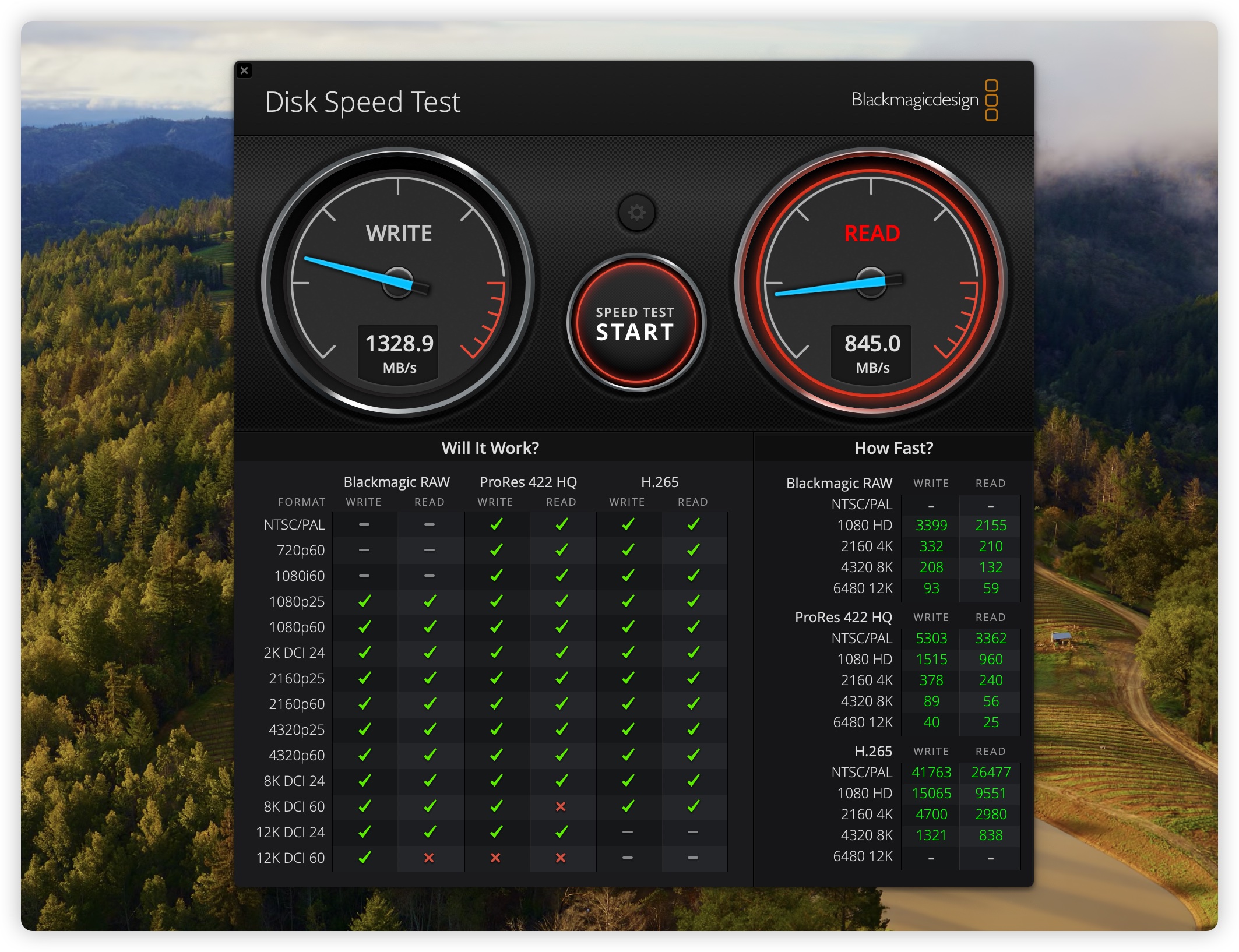This screenshot has width=1239, height=952.
Task: Click the Disk Speed Test title
Action: point(362,103)
